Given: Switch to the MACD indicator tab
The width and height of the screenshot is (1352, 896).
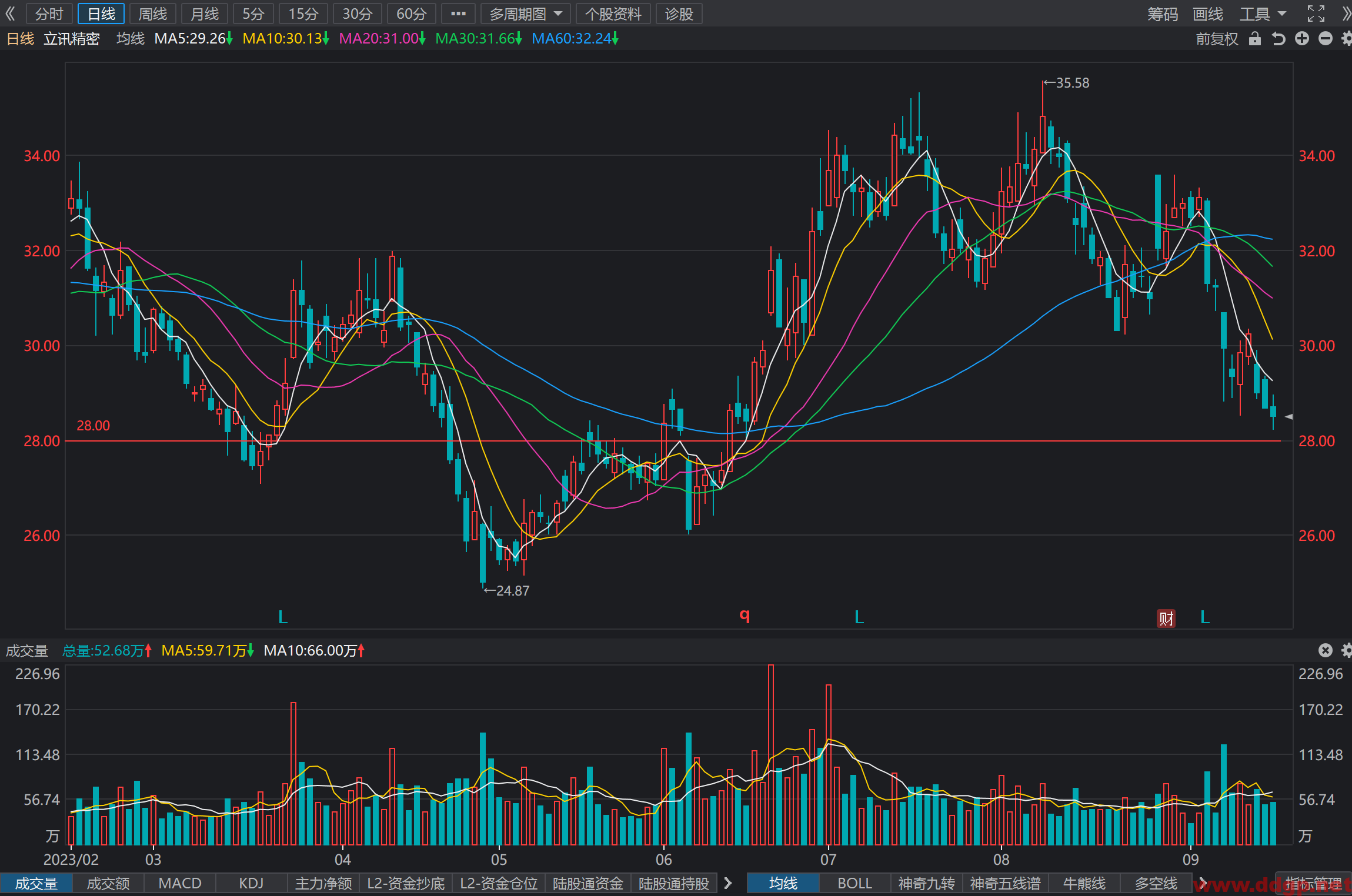Looking at the screenshot, I should tap(180, 883).
